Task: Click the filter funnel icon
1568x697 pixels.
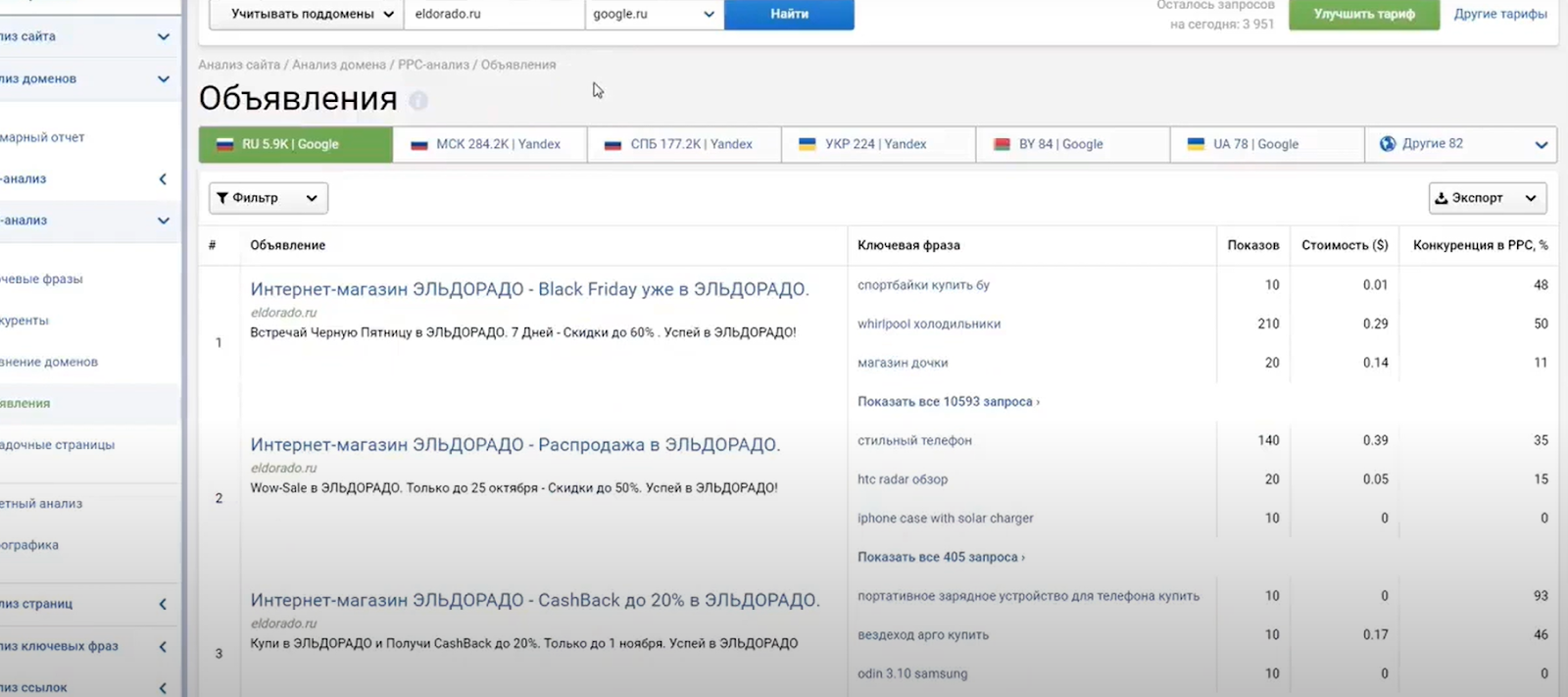Action: pos(222,198)
